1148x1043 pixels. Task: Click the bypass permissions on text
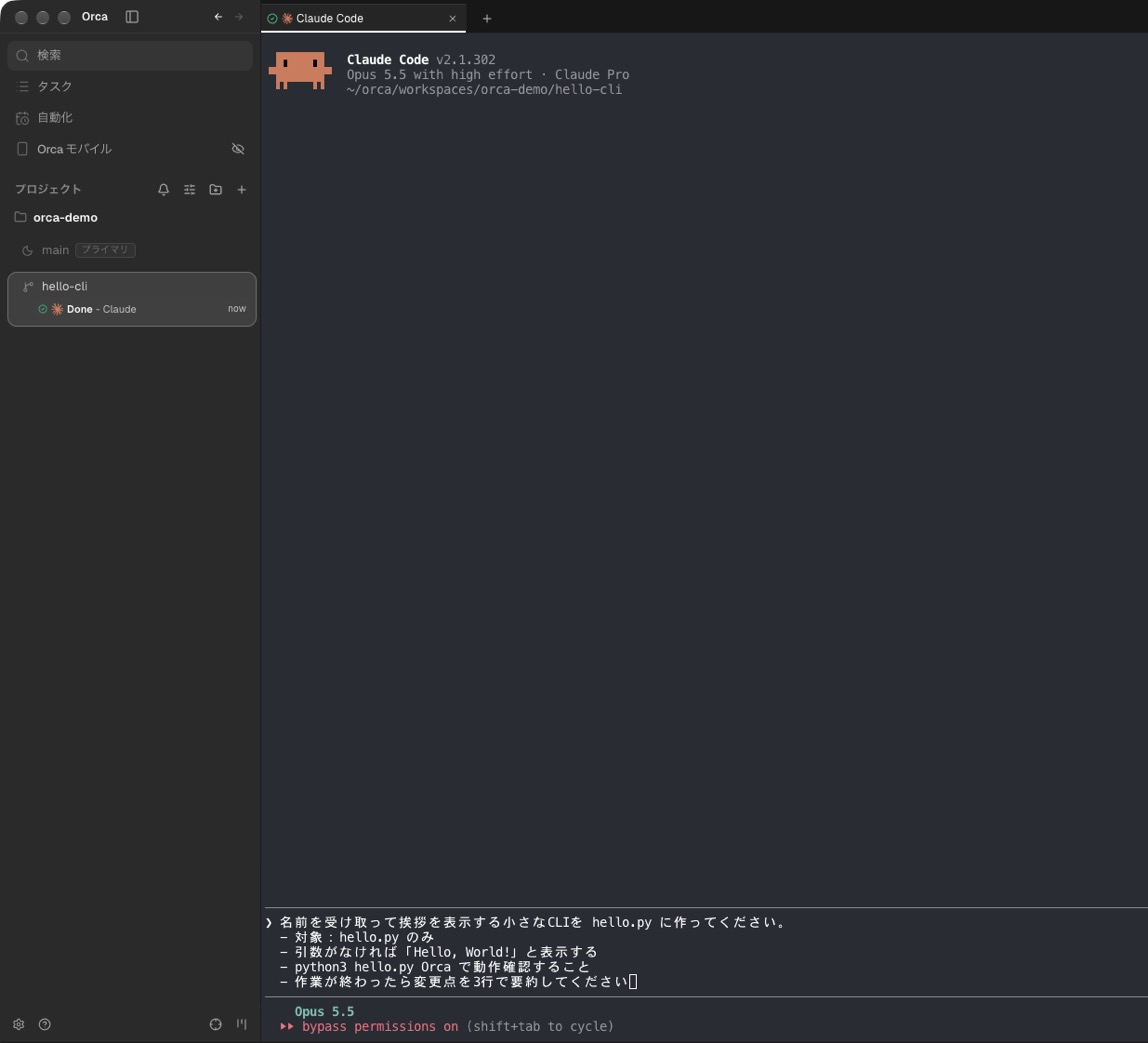tap(380, 1027)
